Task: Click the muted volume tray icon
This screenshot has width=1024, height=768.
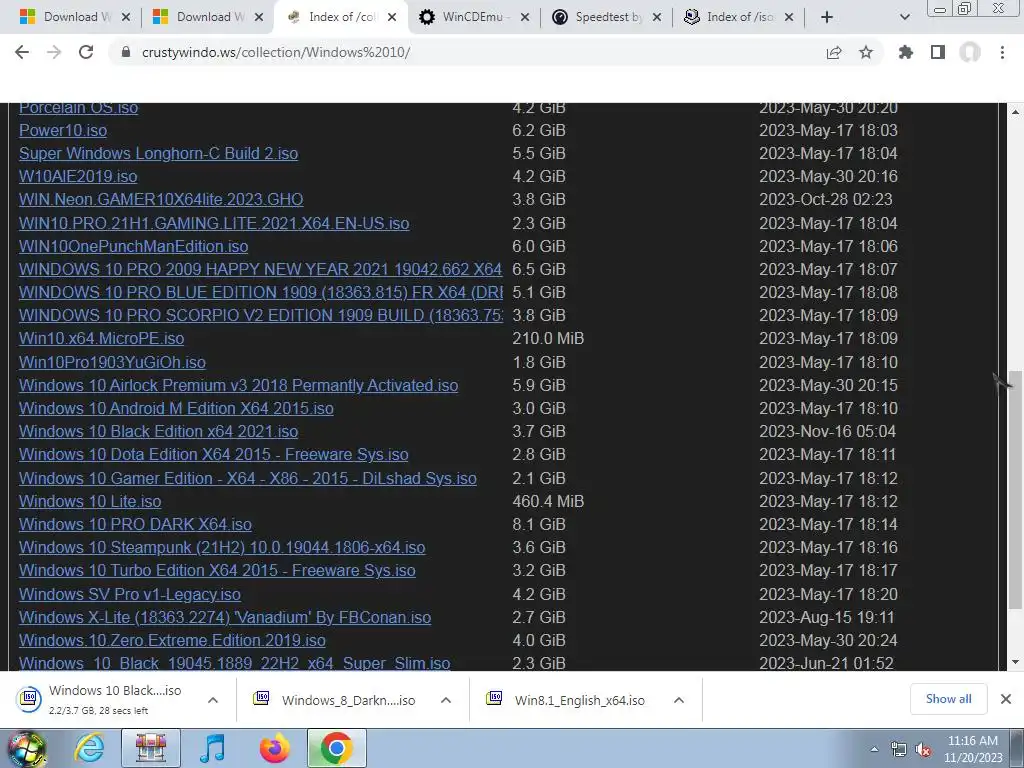Action: coord(923,750)
